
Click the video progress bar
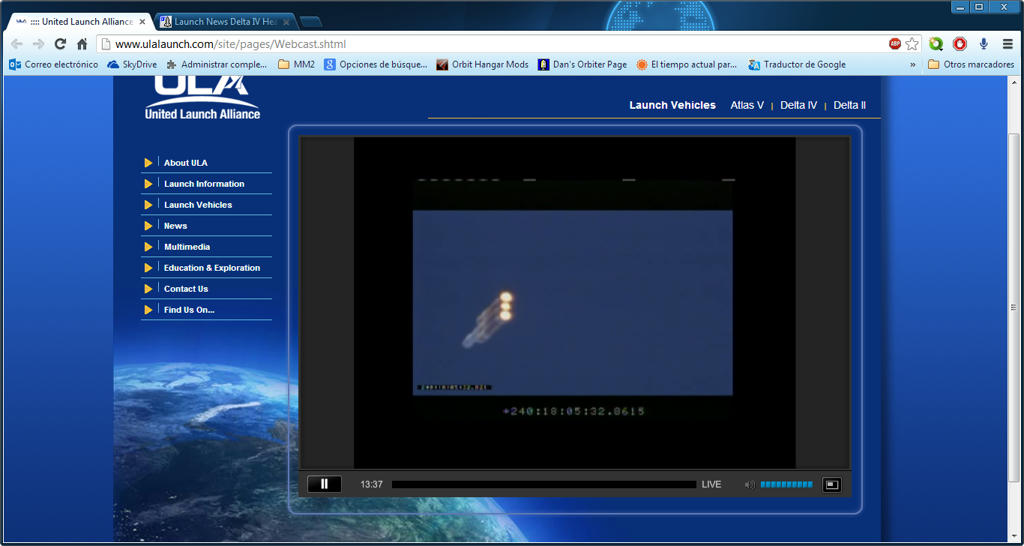tap(544, 485)
